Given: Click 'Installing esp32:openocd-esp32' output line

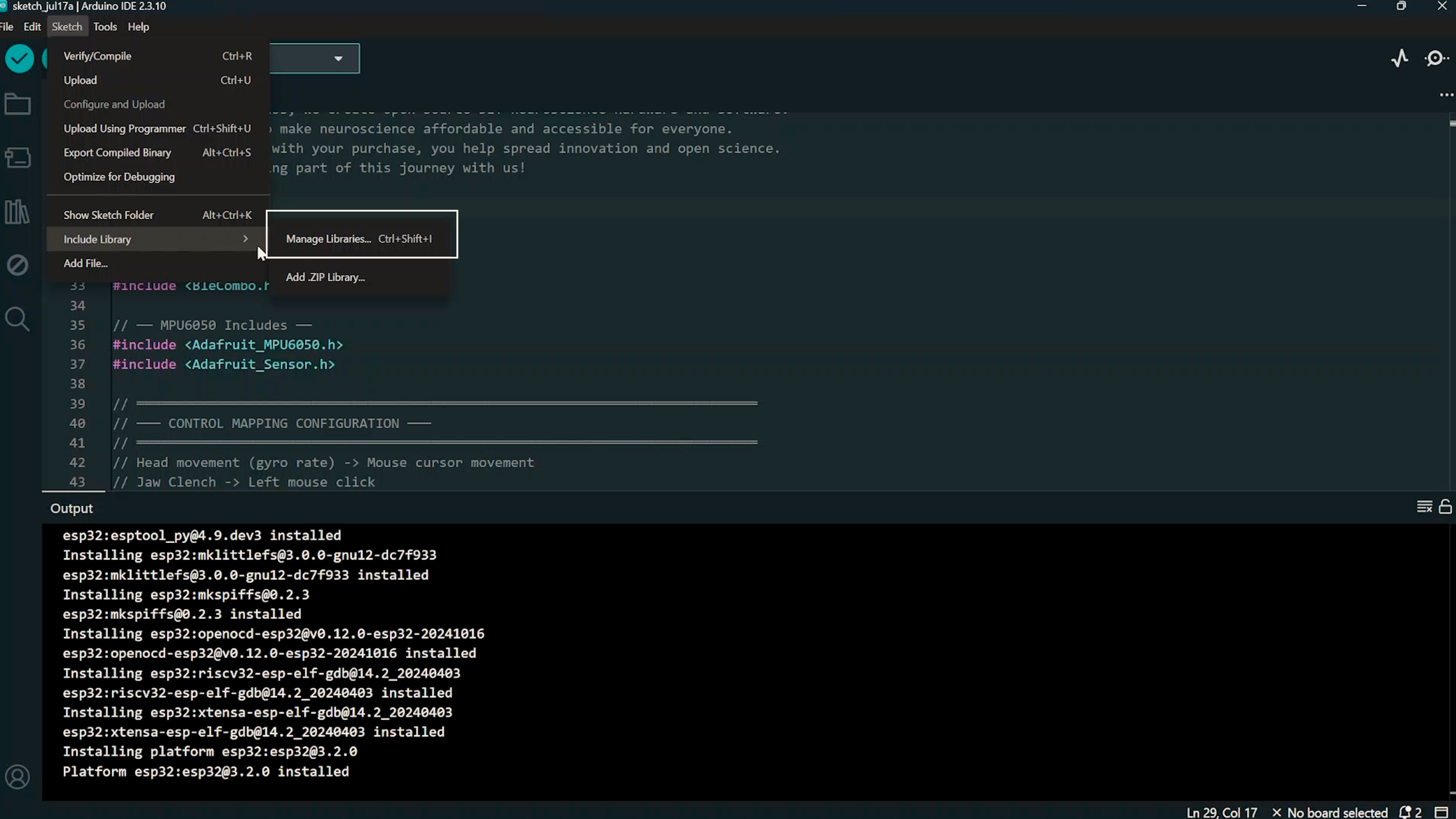Looking at the screenshot, I should 274,634.
